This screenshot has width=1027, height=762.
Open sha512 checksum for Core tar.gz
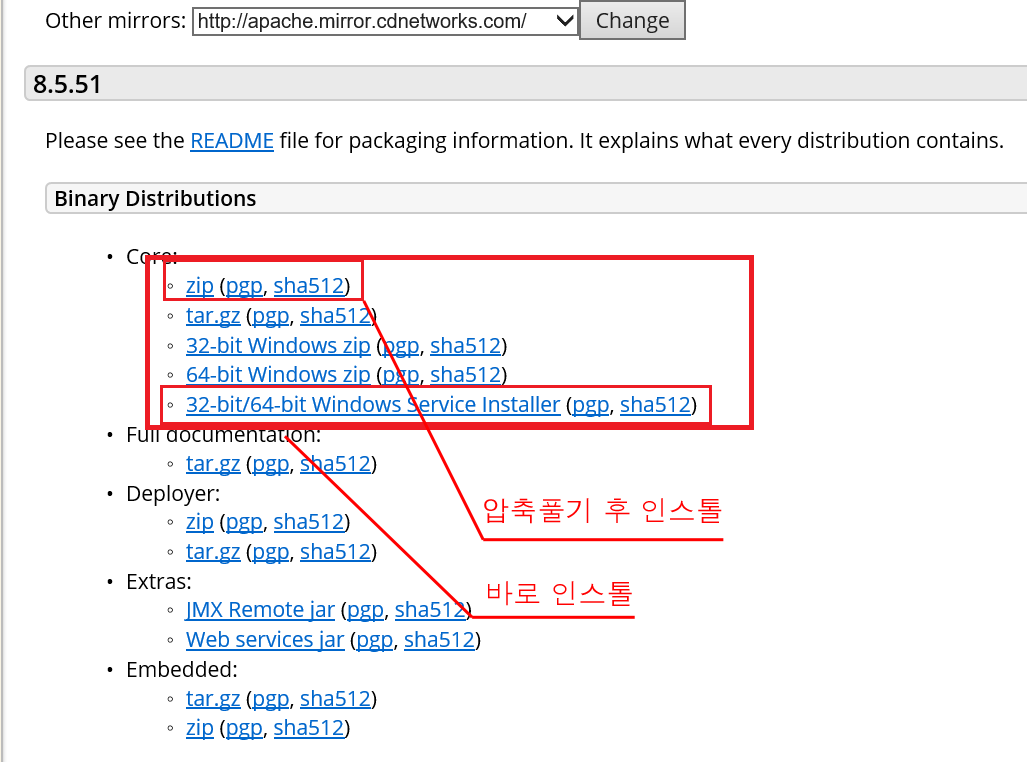tap(335, 316)
